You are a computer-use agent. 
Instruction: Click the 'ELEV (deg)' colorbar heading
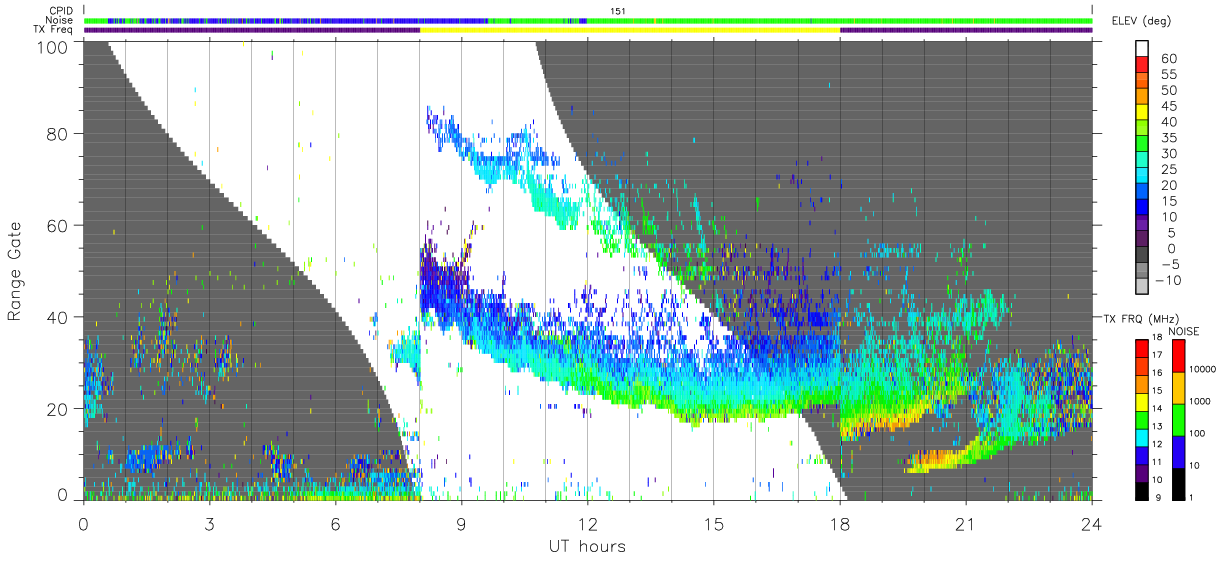1142,21
